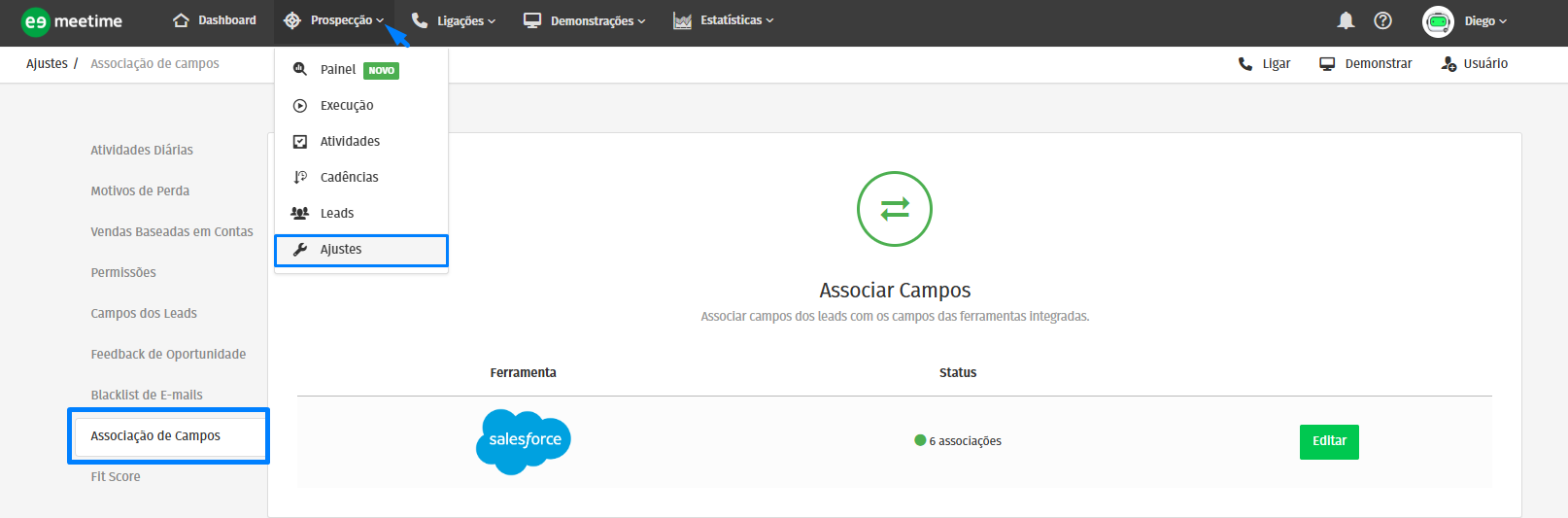Open notifications bell icon
1568x518 pixels.
[x=1346, y=20]
